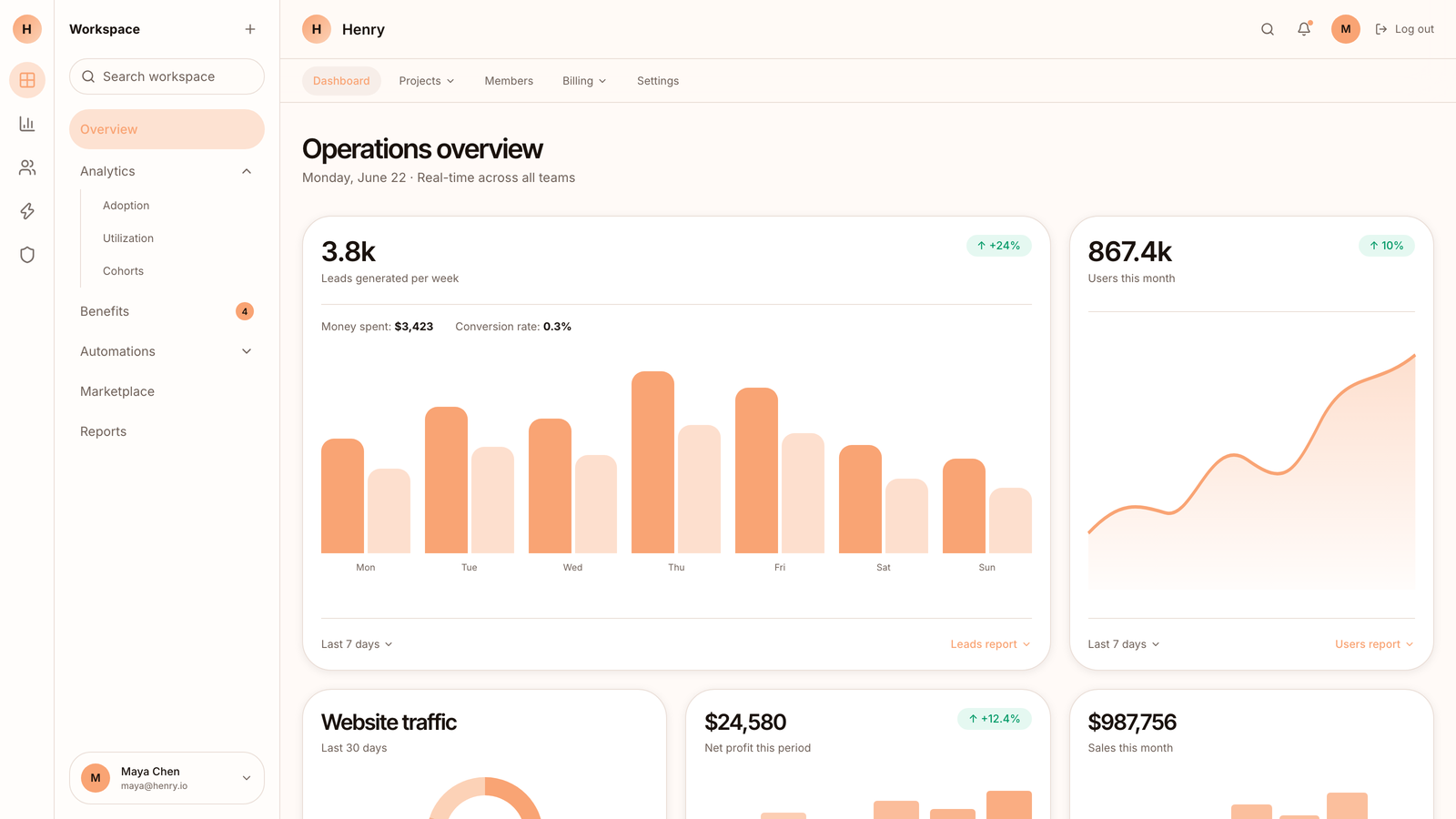
Task: Open Adoption under Analytics
Action: tap(126, 206)
